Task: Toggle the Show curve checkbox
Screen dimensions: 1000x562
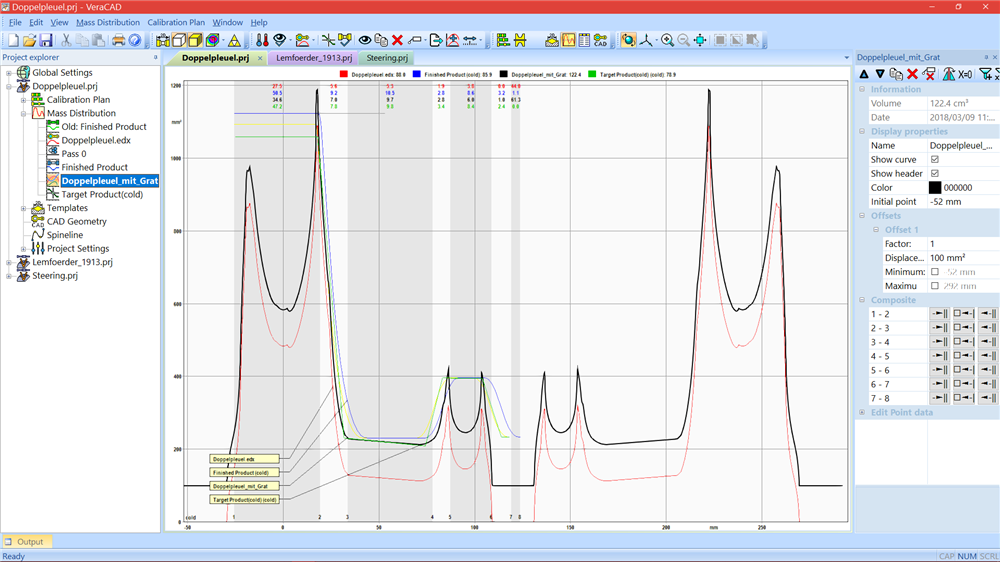Action: (935, 160)
